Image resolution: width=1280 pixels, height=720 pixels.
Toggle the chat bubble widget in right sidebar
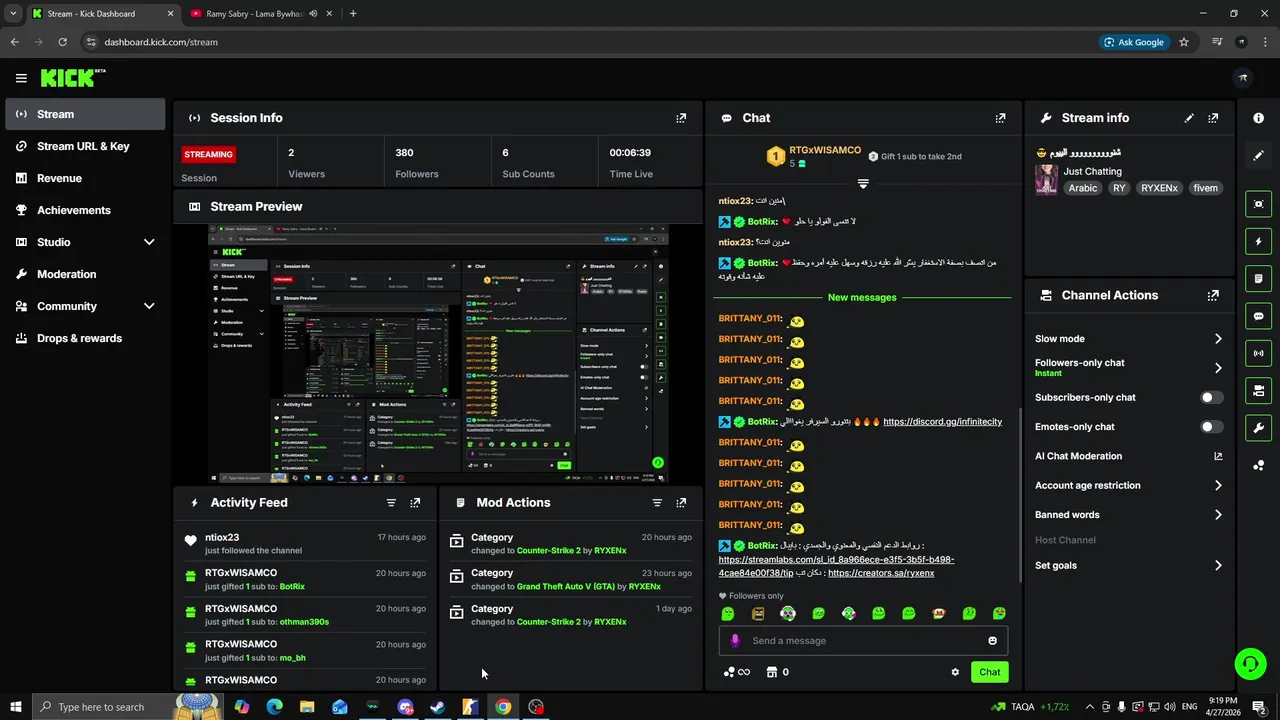(1258, 316)
